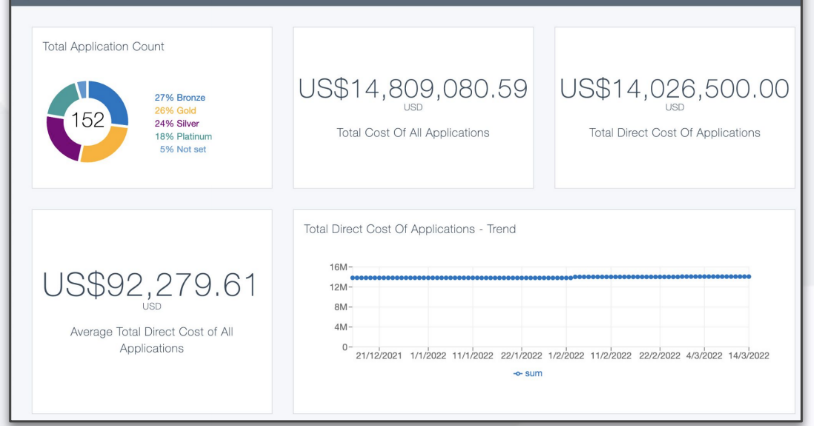This screenshot has height=426, width=814.
Task: Click the blue Bronze donut segment
Action: (x=113, y=101)
